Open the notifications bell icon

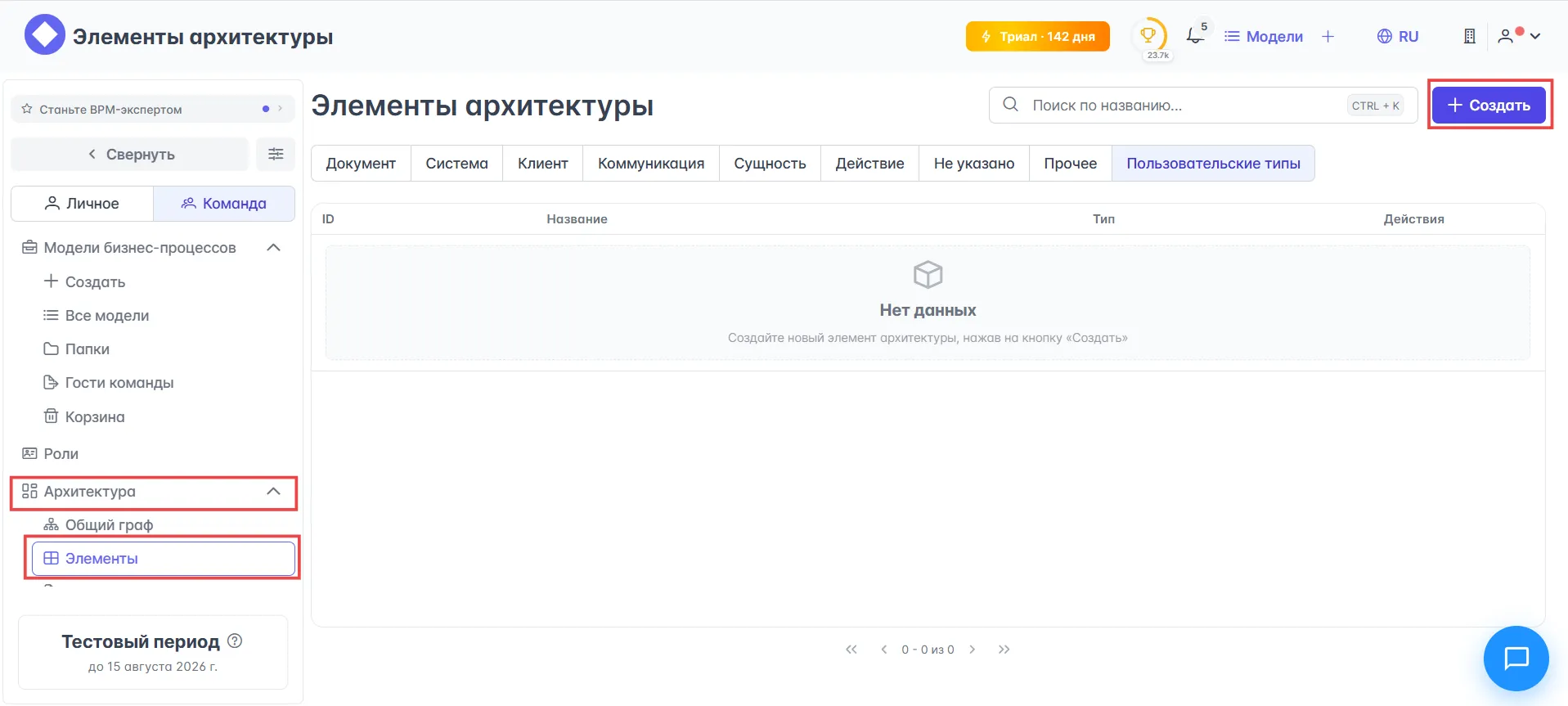[x=1195, y=36]
